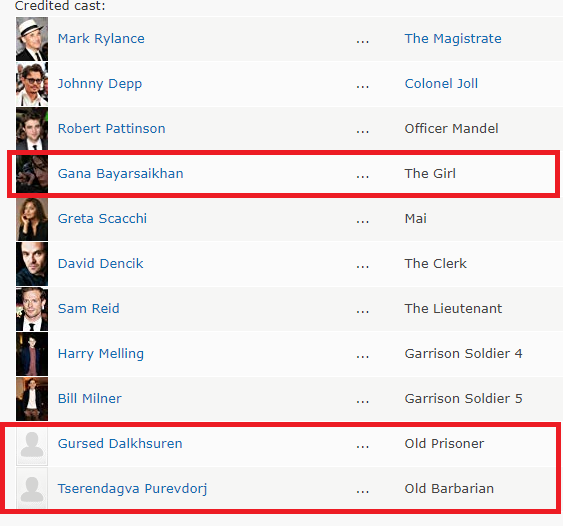The width and height of the screenshot is (563, 526).
Task: Click Mark Rylance's headshot thumbnail
Action: 32,39
